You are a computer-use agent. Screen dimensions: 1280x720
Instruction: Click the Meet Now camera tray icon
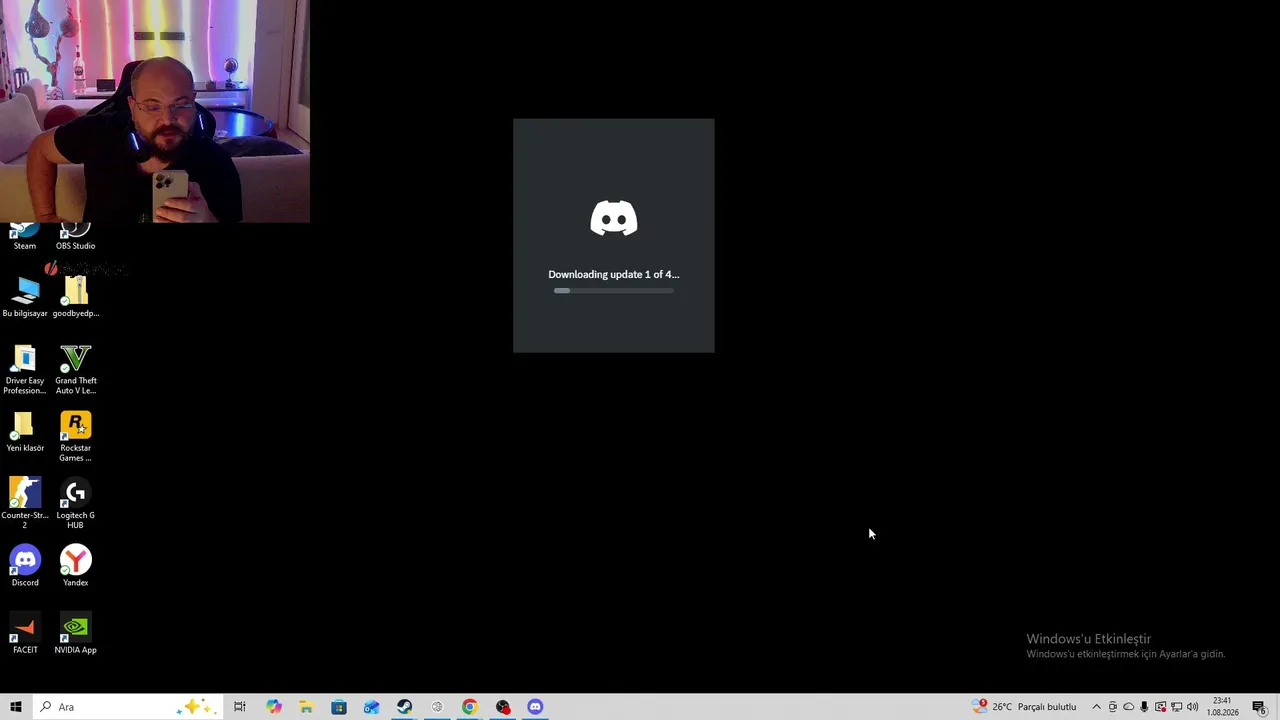(1112, 707)
